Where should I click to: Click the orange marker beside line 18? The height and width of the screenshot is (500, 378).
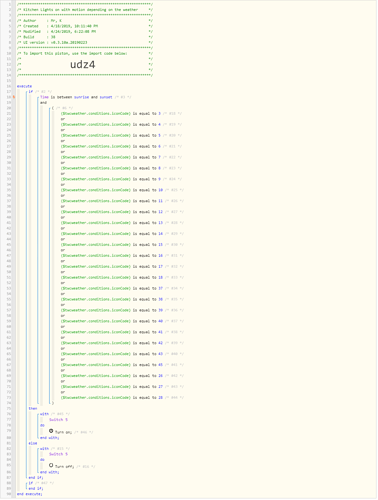point(14,97)
